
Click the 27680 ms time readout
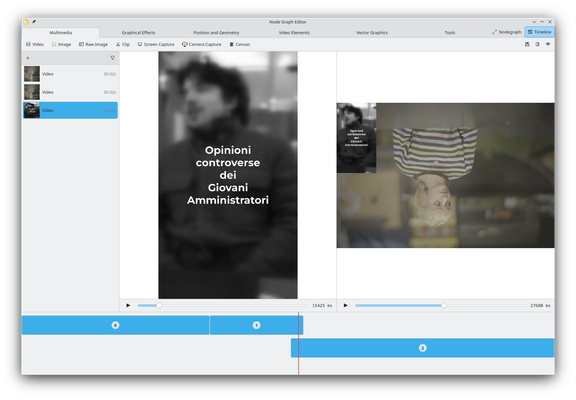(x=540, y=306)
